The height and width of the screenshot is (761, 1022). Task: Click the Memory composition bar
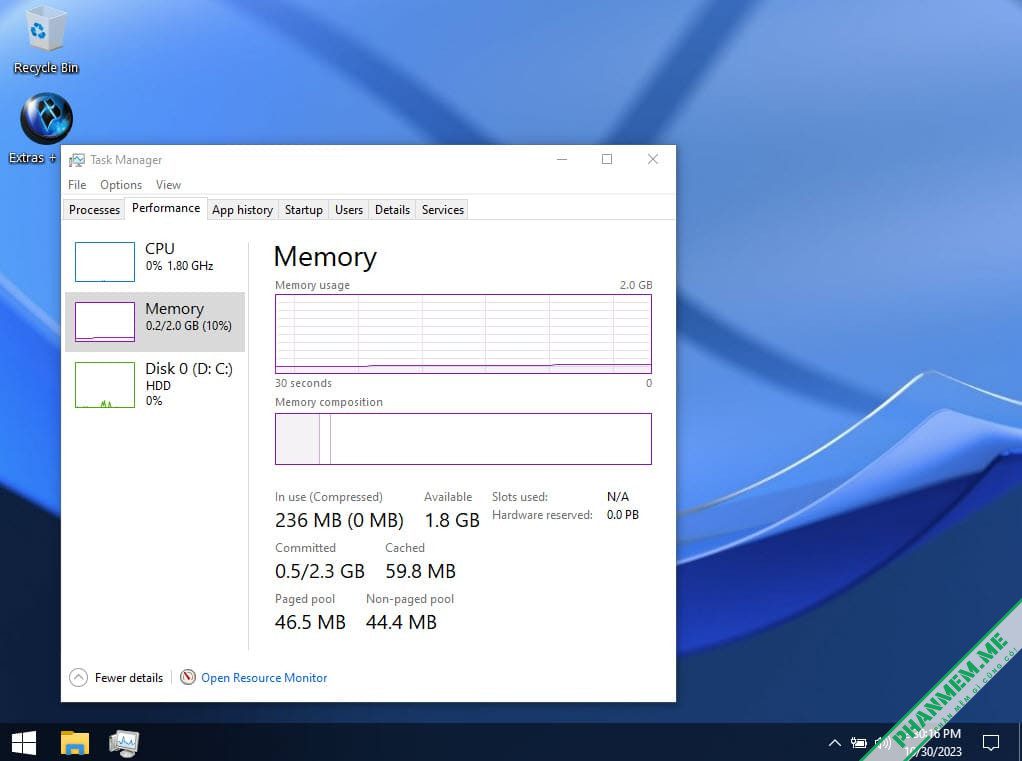[x=463, y=438]
